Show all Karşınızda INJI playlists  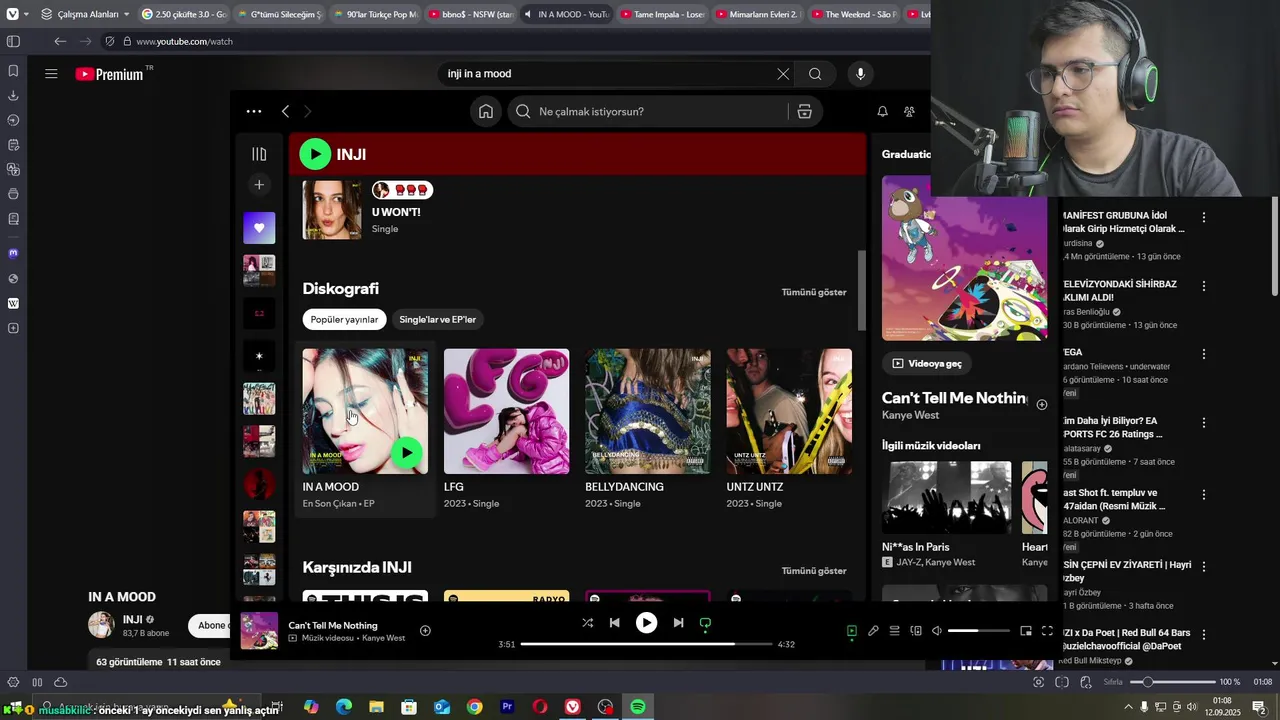point(814,571)
